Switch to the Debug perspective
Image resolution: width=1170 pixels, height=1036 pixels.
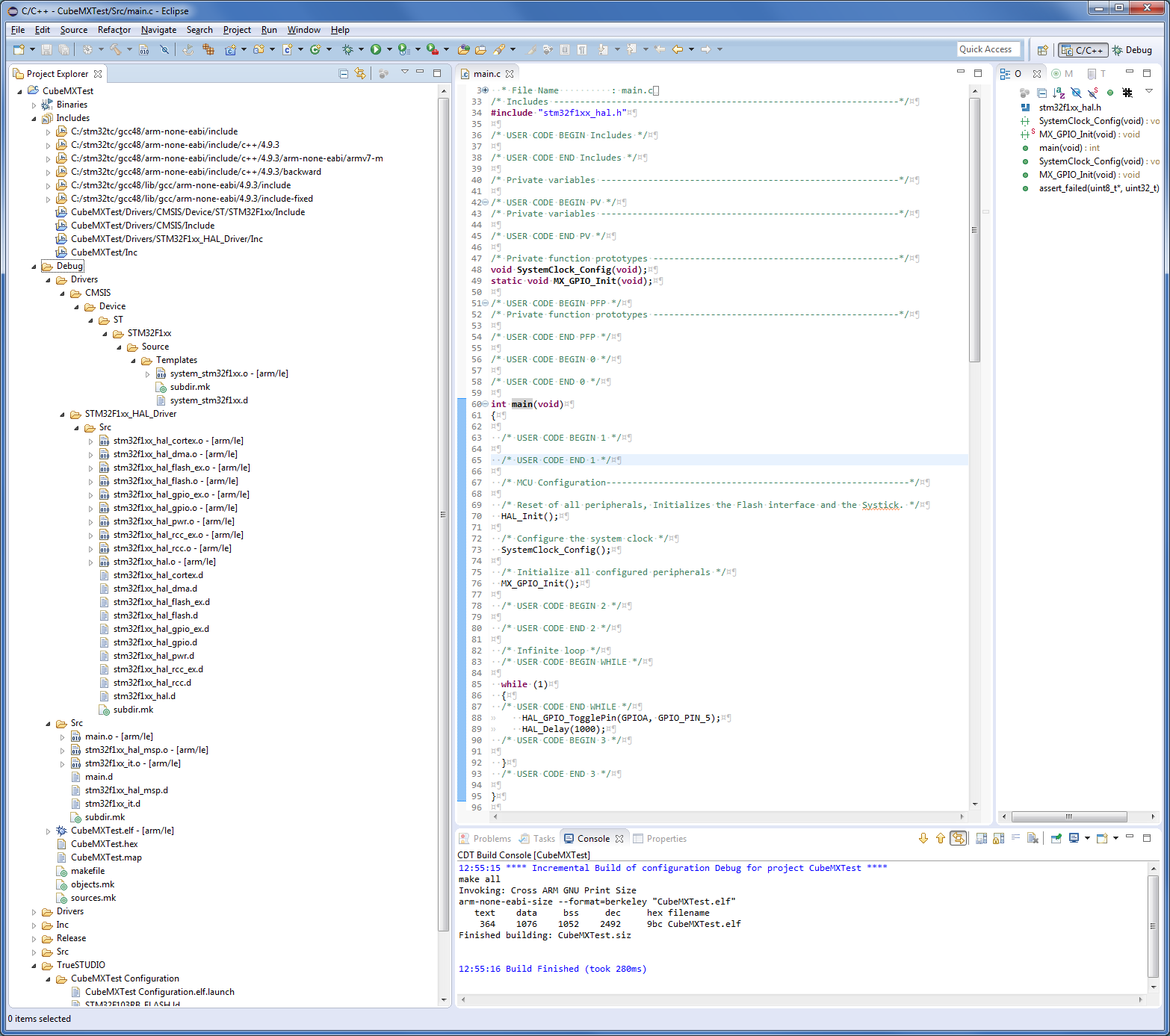pyautogui.click(x=1133, y=50)
